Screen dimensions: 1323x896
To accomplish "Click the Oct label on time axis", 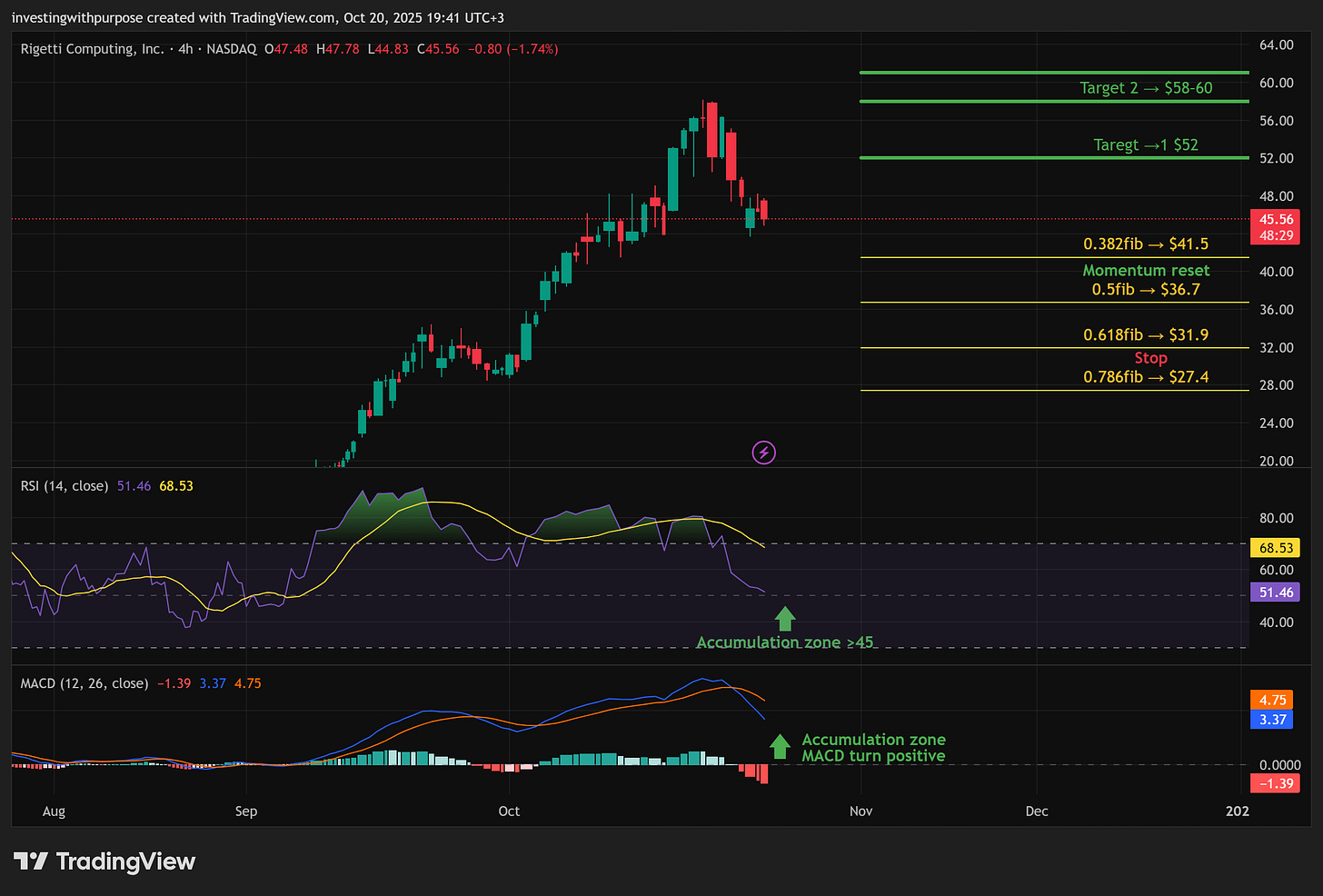I will click(x=509, y=811).
